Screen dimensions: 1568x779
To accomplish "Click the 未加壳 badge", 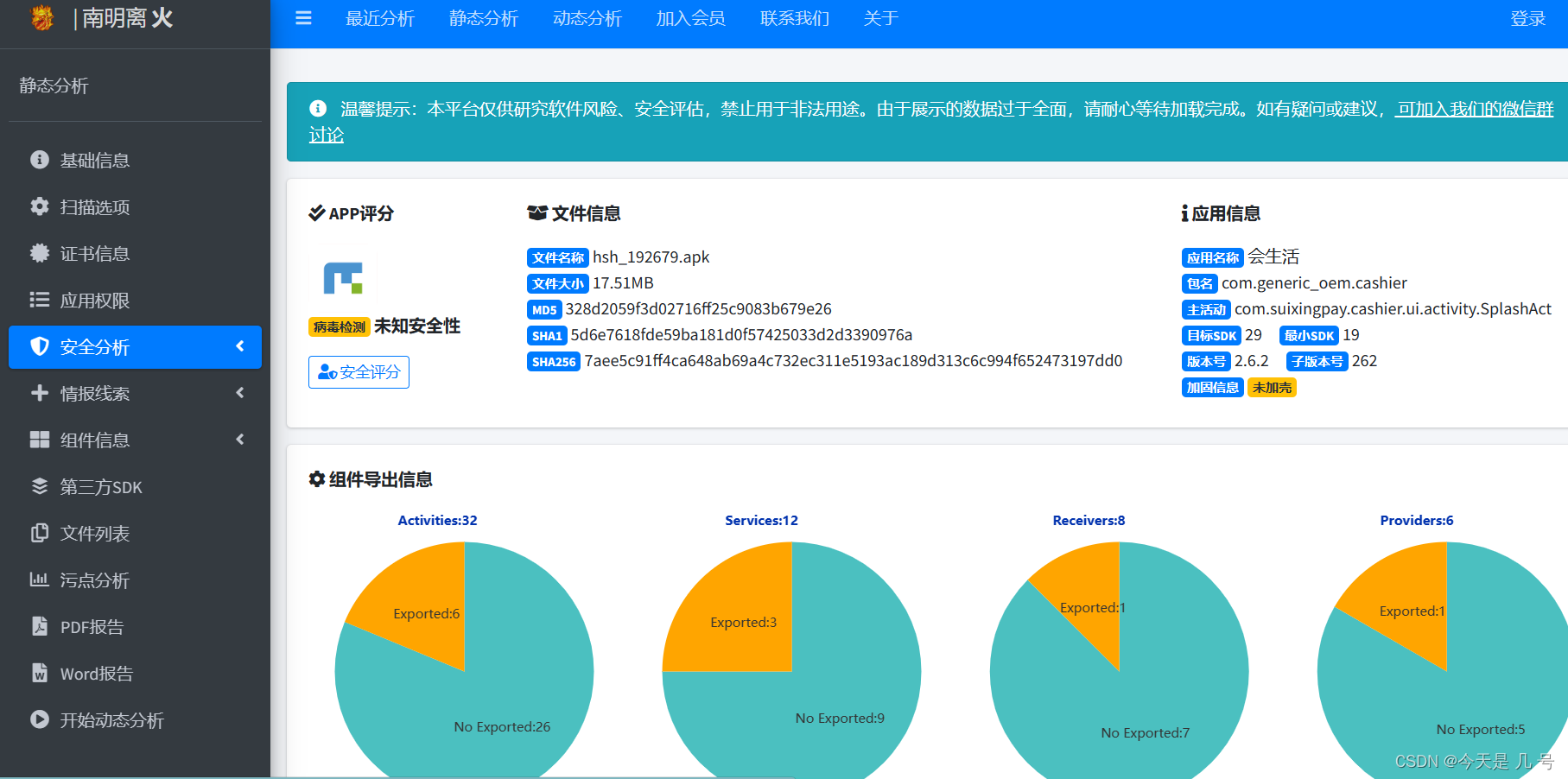I will tap(1272, 388).
